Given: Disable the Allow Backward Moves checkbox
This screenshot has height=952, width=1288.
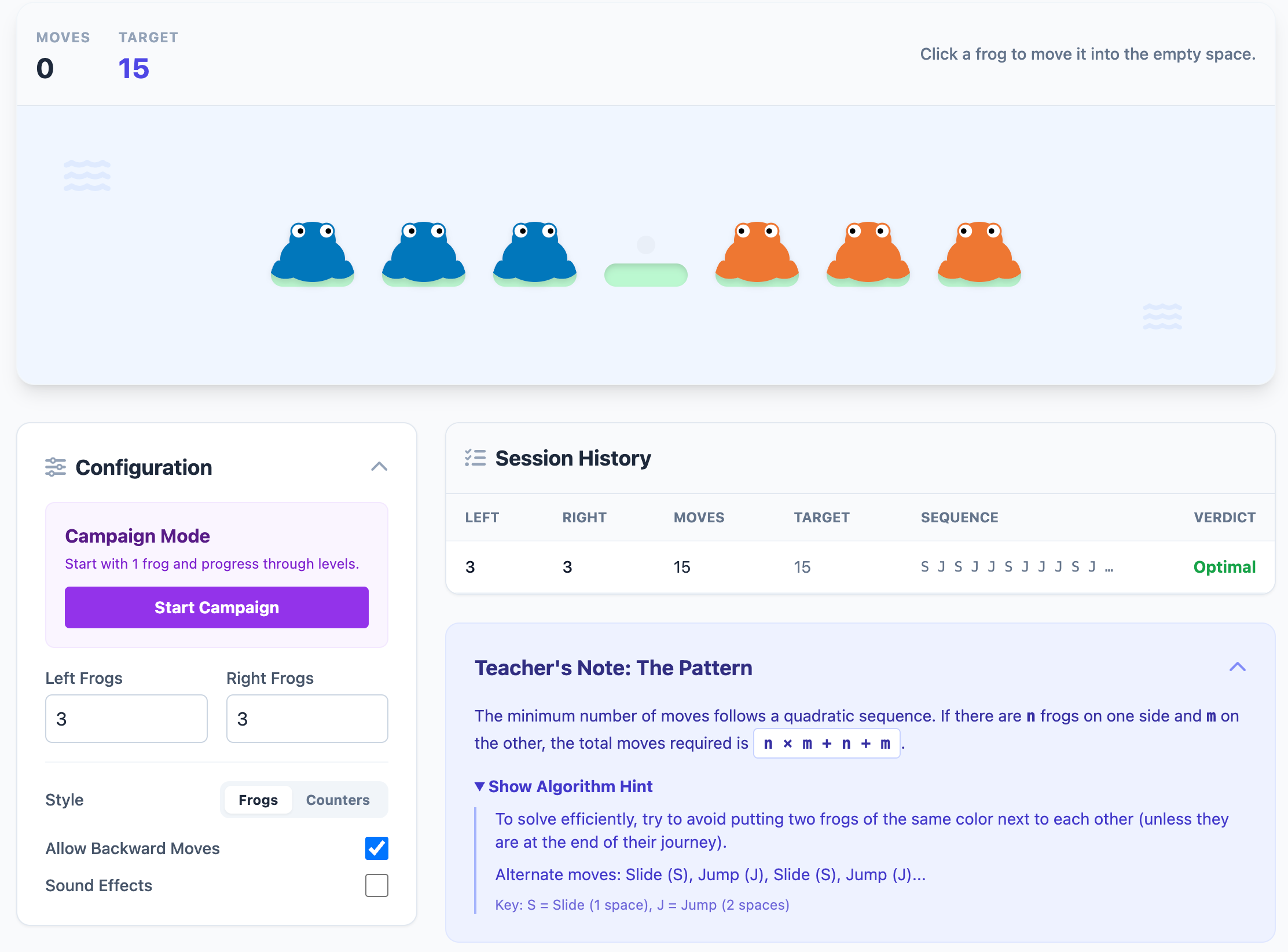Looking at the screenshot, I should [x=377, y=848].
